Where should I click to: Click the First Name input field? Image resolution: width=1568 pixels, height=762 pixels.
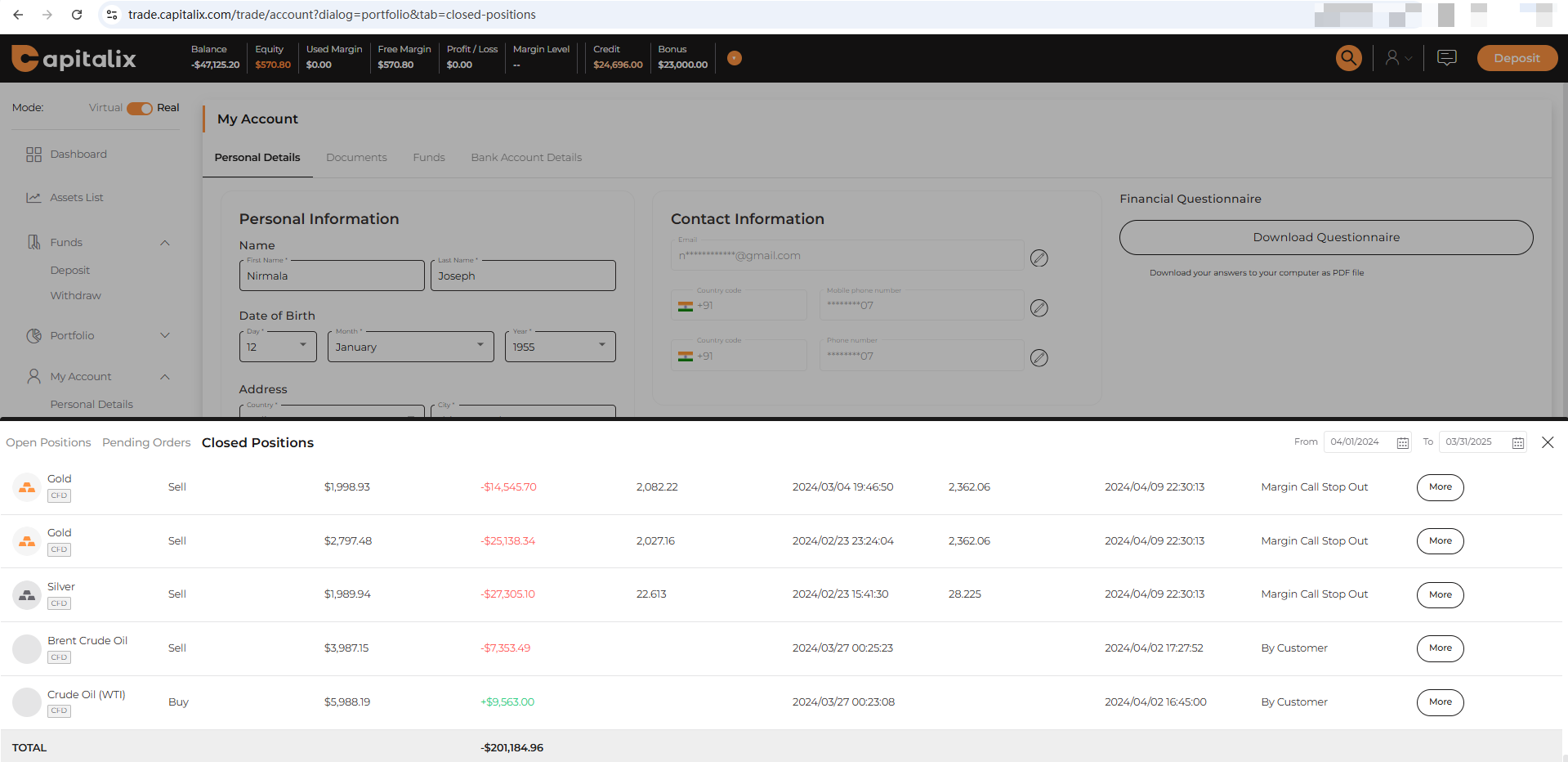tap(331, 276)
